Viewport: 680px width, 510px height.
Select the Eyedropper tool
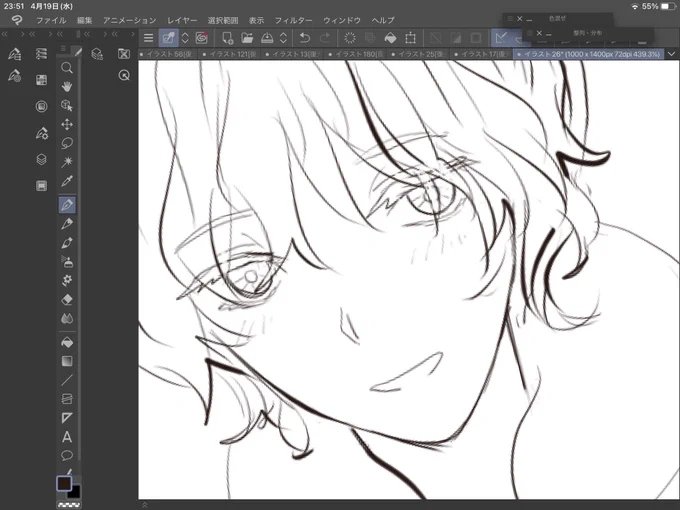(67, 181)
